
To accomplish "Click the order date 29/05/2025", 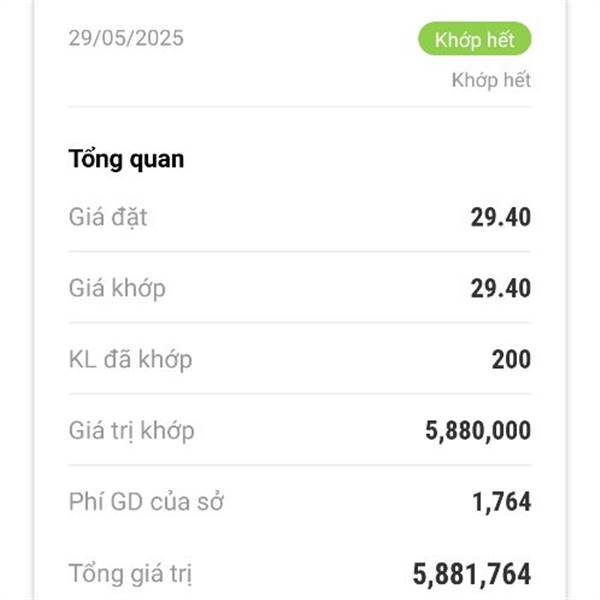I will tap(126, 39).
